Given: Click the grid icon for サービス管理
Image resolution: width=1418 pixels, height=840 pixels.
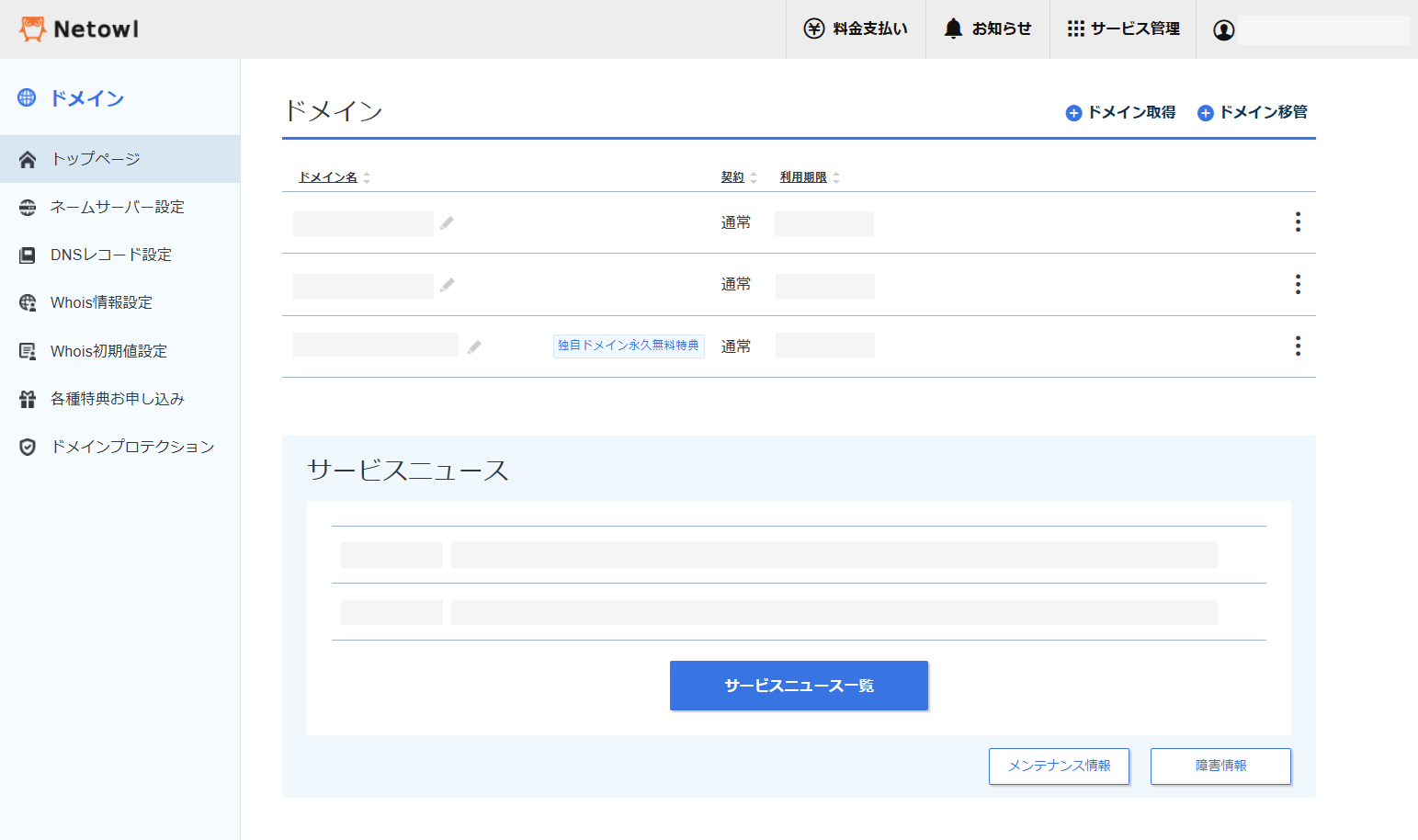Looking at the screenshot, I should (1075, 28).
